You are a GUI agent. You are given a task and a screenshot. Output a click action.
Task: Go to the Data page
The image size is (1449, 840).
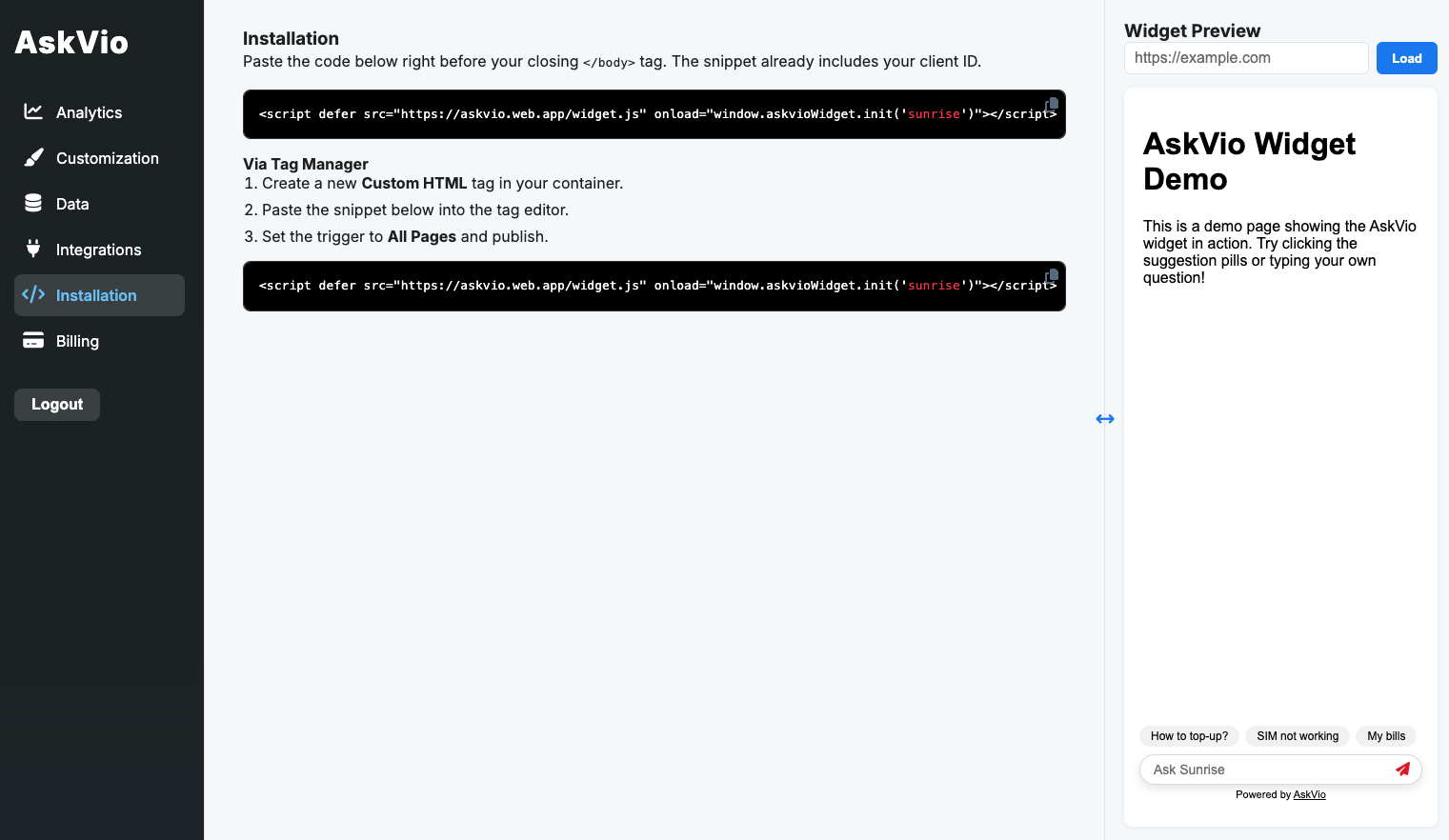tap(99, 204)
